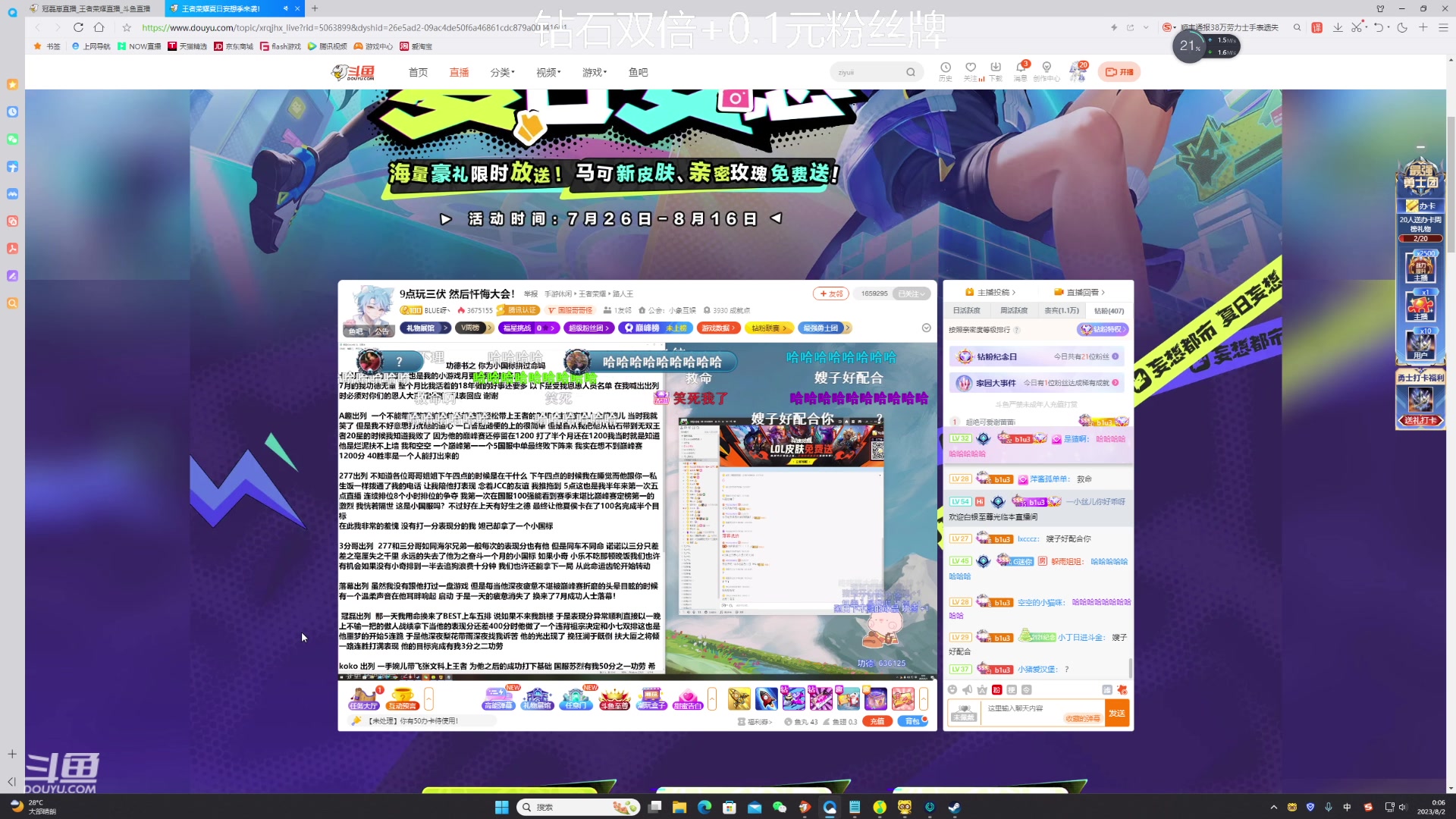Expand the activity icons arrow beside 甜蜜告白

(x=712, y=698)
